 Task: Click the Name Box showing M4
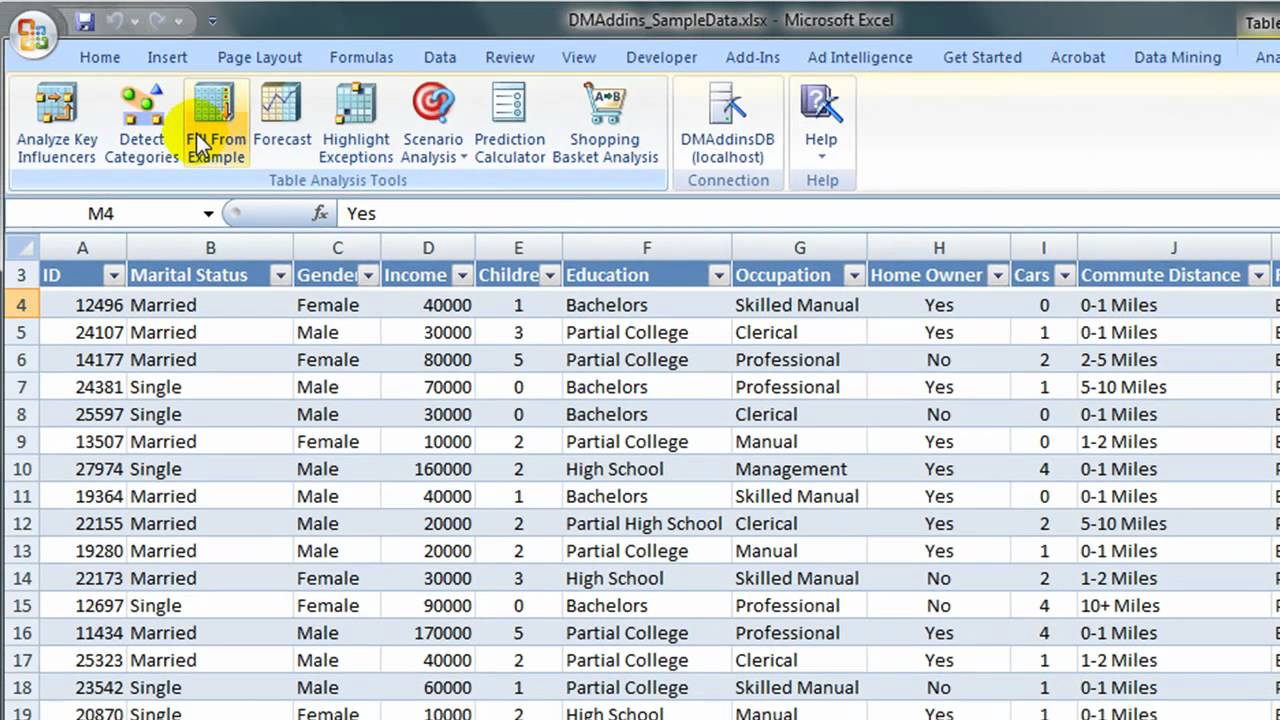click(x=102, y=213)
